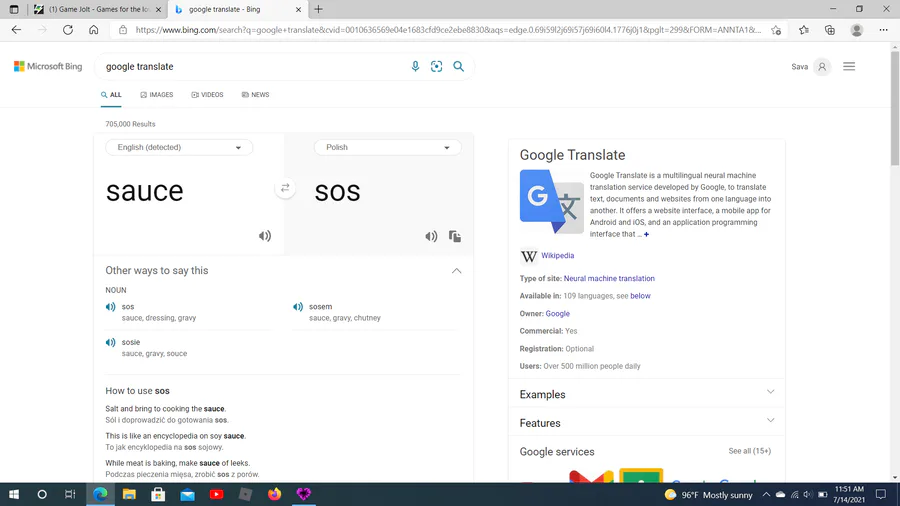
Task: Play audio for the main Polish translation sos
Action: coord(431,236)
